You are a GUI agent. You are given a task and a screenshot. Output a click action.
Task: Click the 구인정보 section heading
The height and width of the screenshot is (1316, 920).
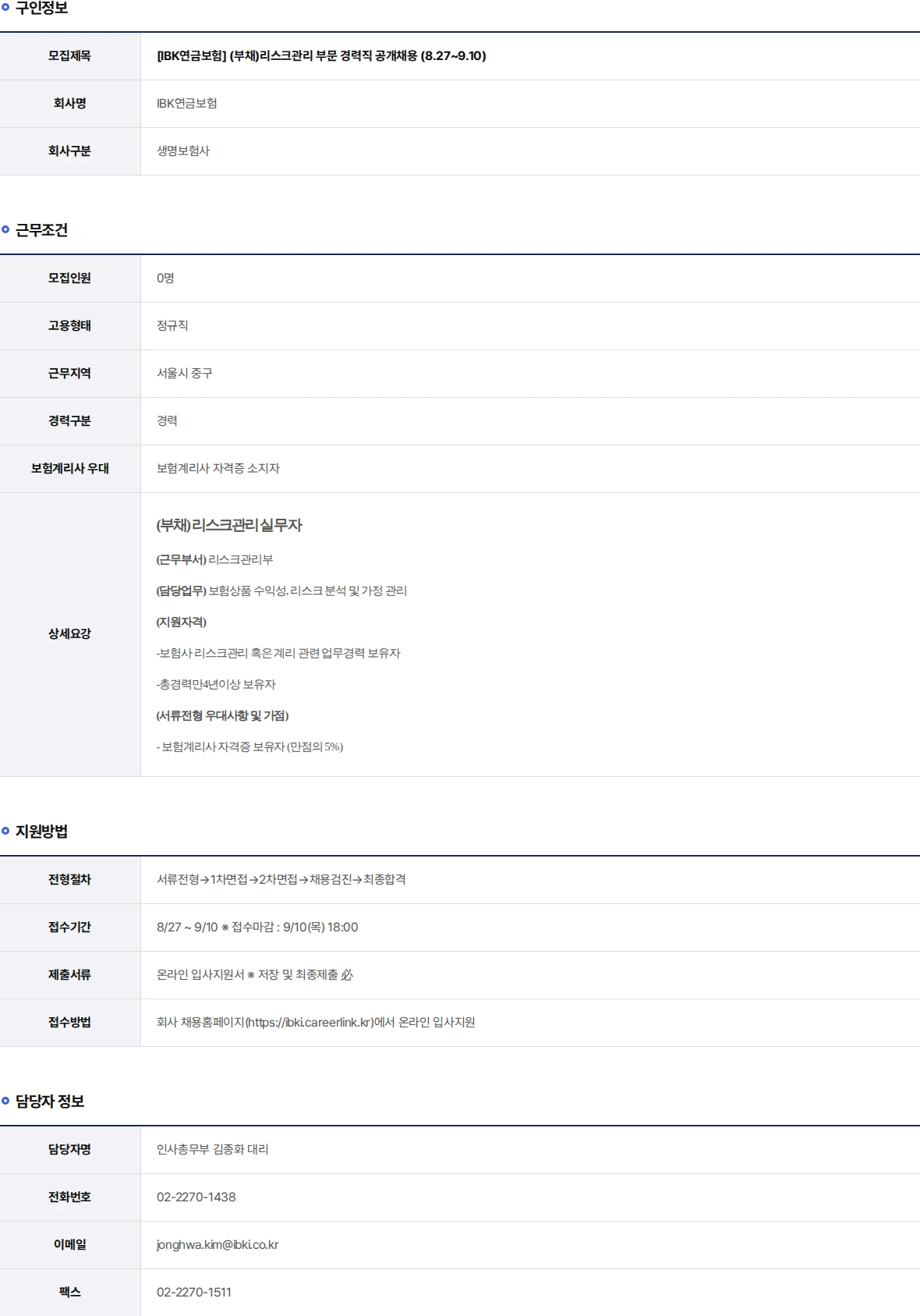pos(41,8)
